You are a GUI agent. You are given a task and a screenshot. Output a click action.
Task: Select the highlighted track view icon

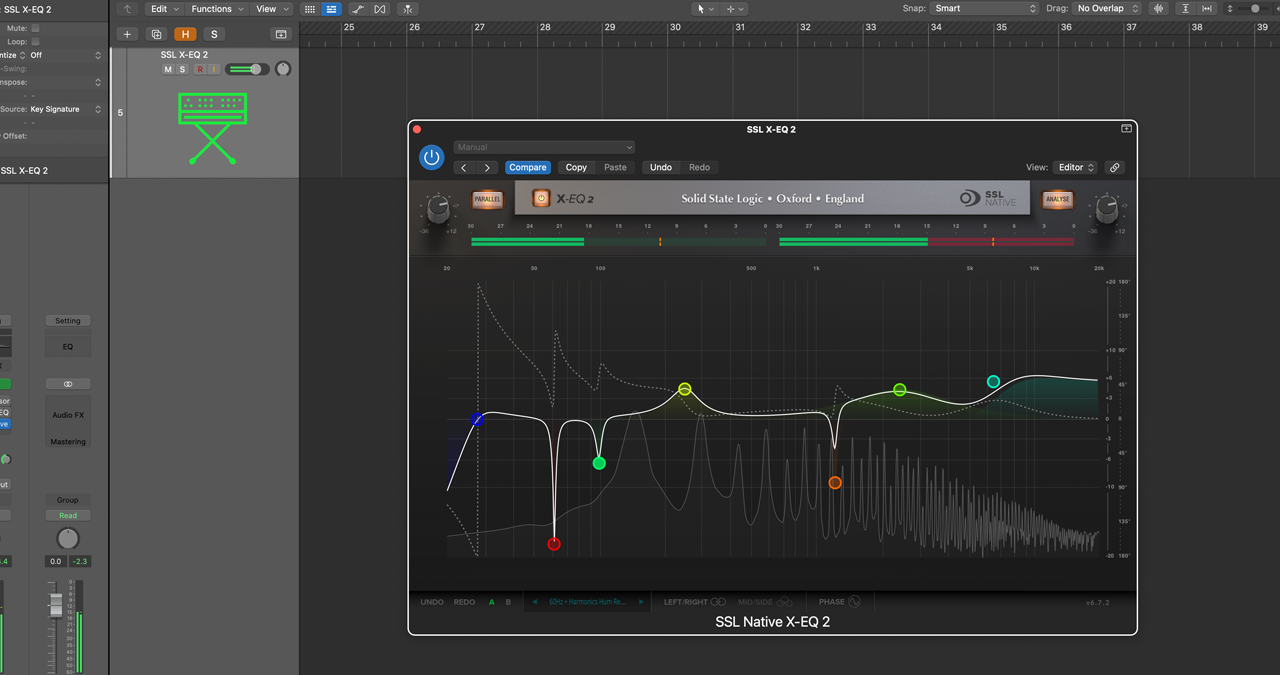coord(331,9)
